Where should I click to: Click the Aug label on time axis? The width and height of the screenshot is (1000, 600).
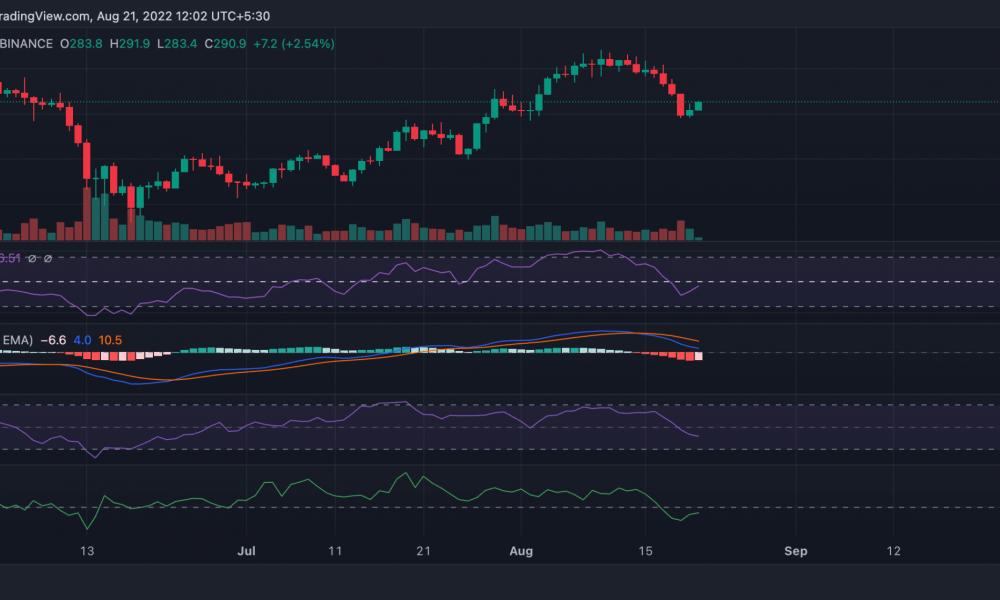pos(521,551)
